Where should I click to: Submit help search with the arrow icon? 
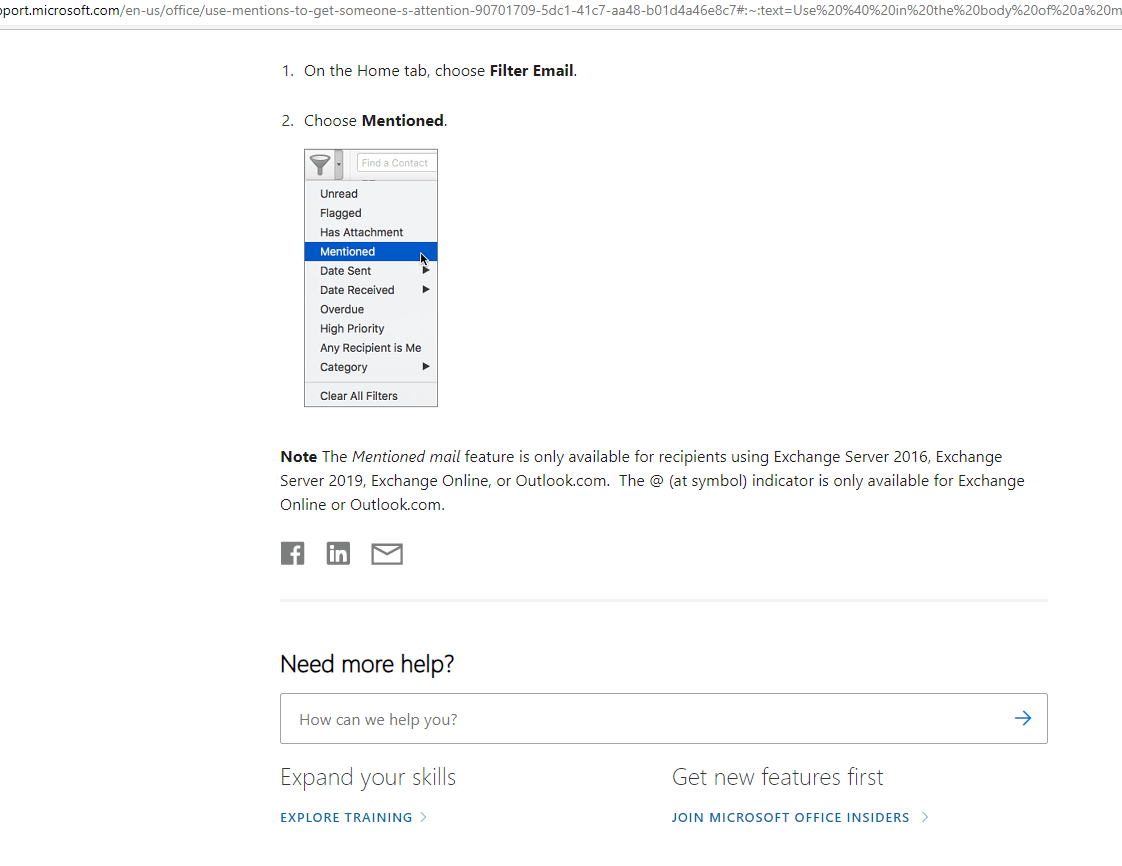click(x=1023, y=718)
